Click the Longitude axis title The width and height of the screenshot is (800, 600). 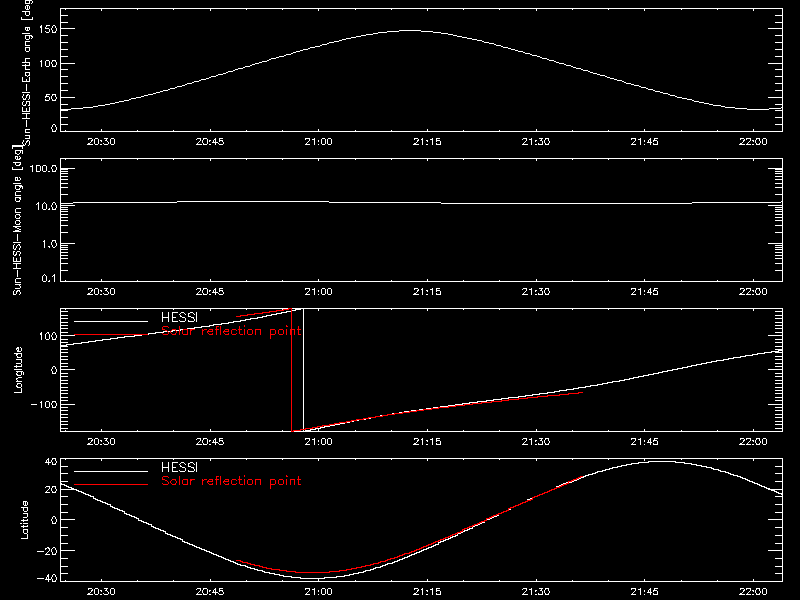coord(18,370)
